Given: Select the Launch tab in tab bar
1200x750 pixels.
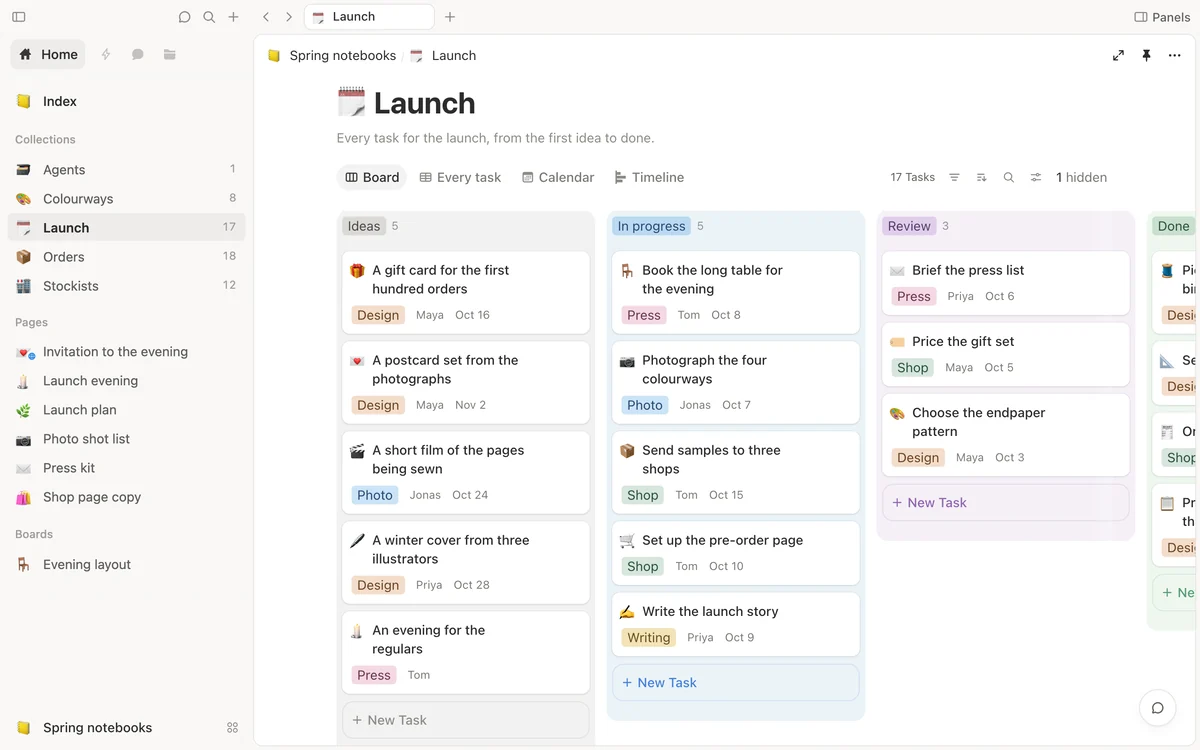Looking at the screenshot, I should [369, 17].
